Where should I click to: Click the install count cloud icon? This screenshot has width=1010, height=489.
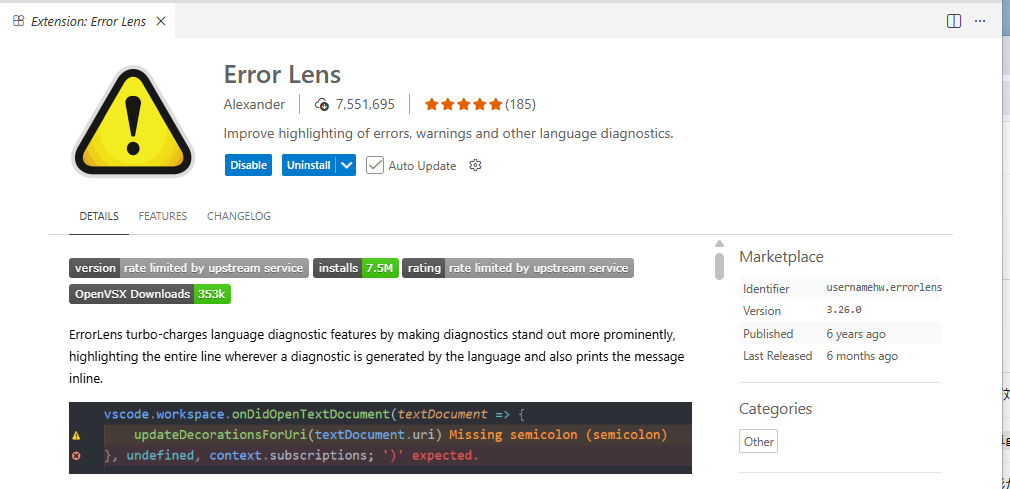(x=322, y=104)
